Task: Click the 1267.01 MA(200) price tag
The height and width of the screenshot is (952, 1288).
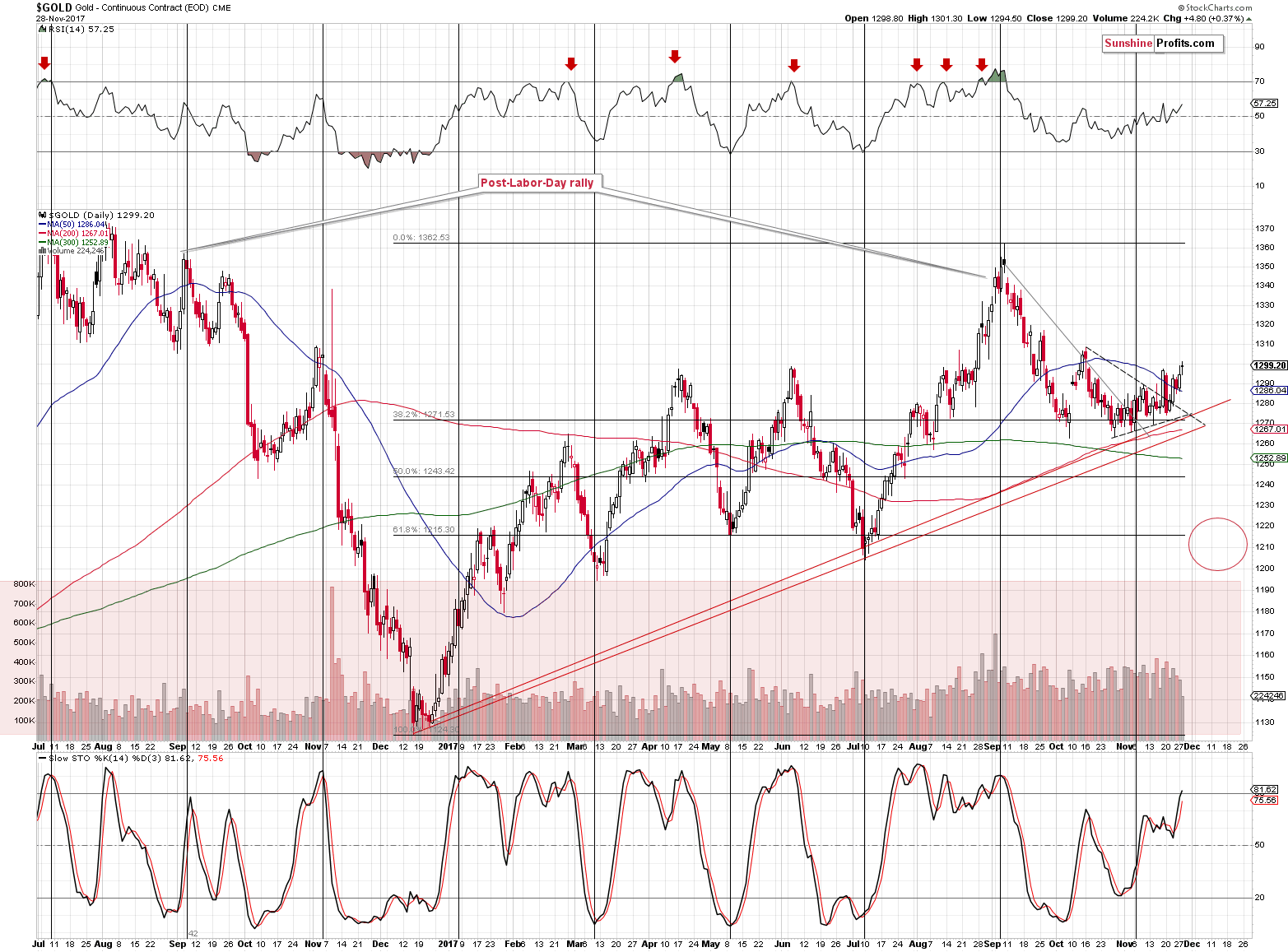Action: pos(1268,429)
